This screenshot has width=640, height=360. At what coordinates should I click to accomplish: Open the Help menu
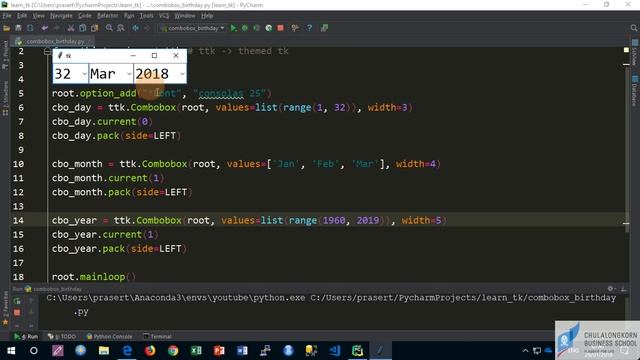click(x=207, y=16)
